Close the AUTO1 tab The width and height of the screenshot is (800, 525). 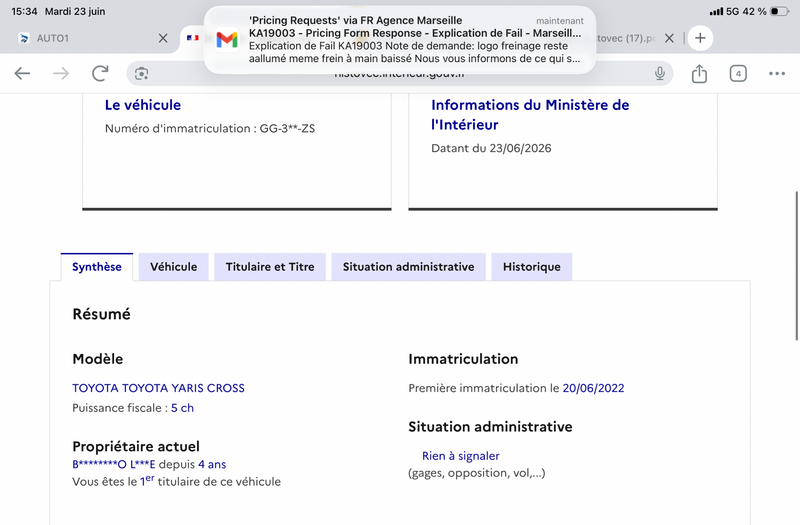[x=163, y=38]
